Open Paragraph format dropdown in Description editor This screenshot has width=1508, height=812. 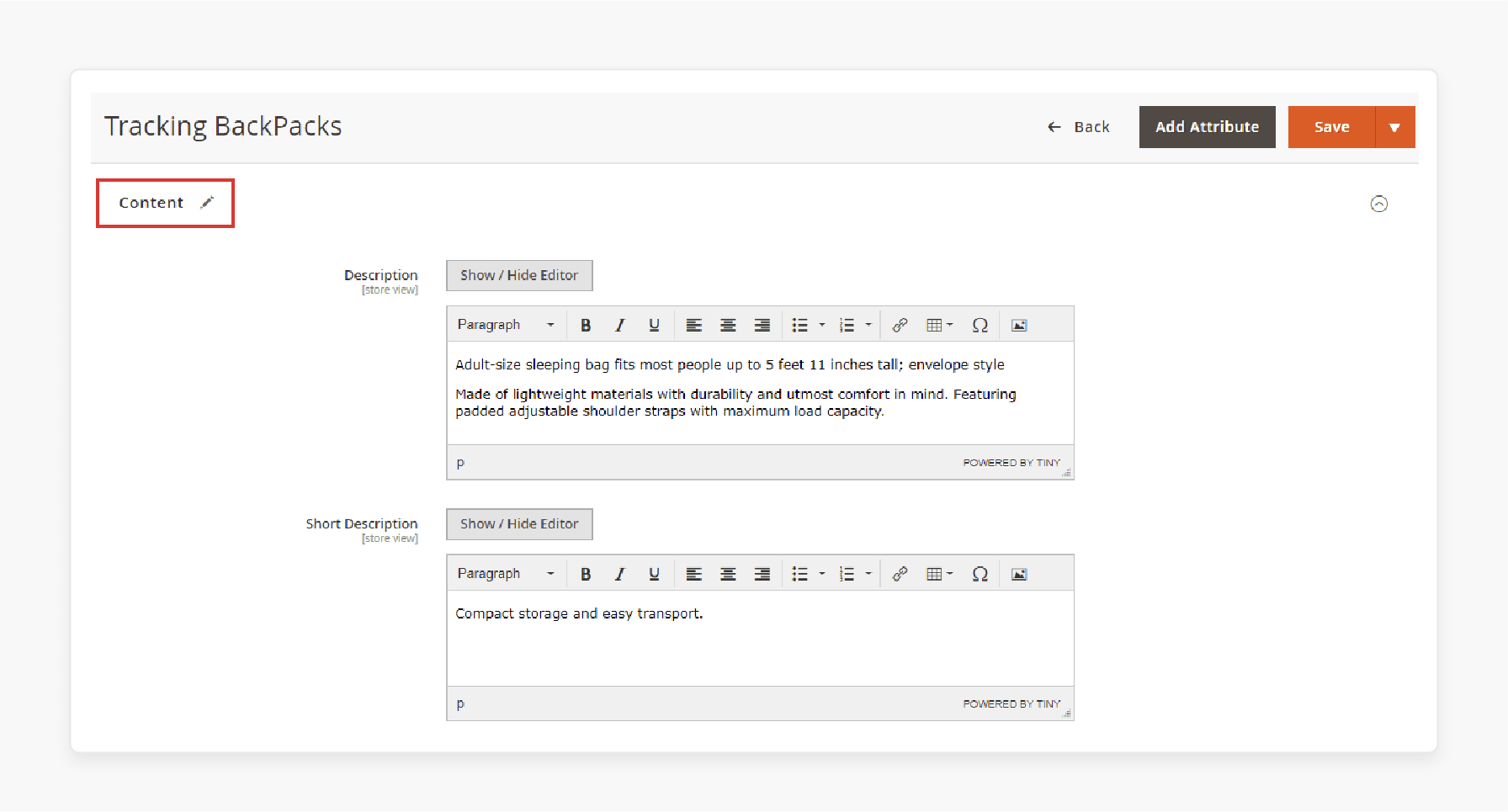(x=506, y=325)
